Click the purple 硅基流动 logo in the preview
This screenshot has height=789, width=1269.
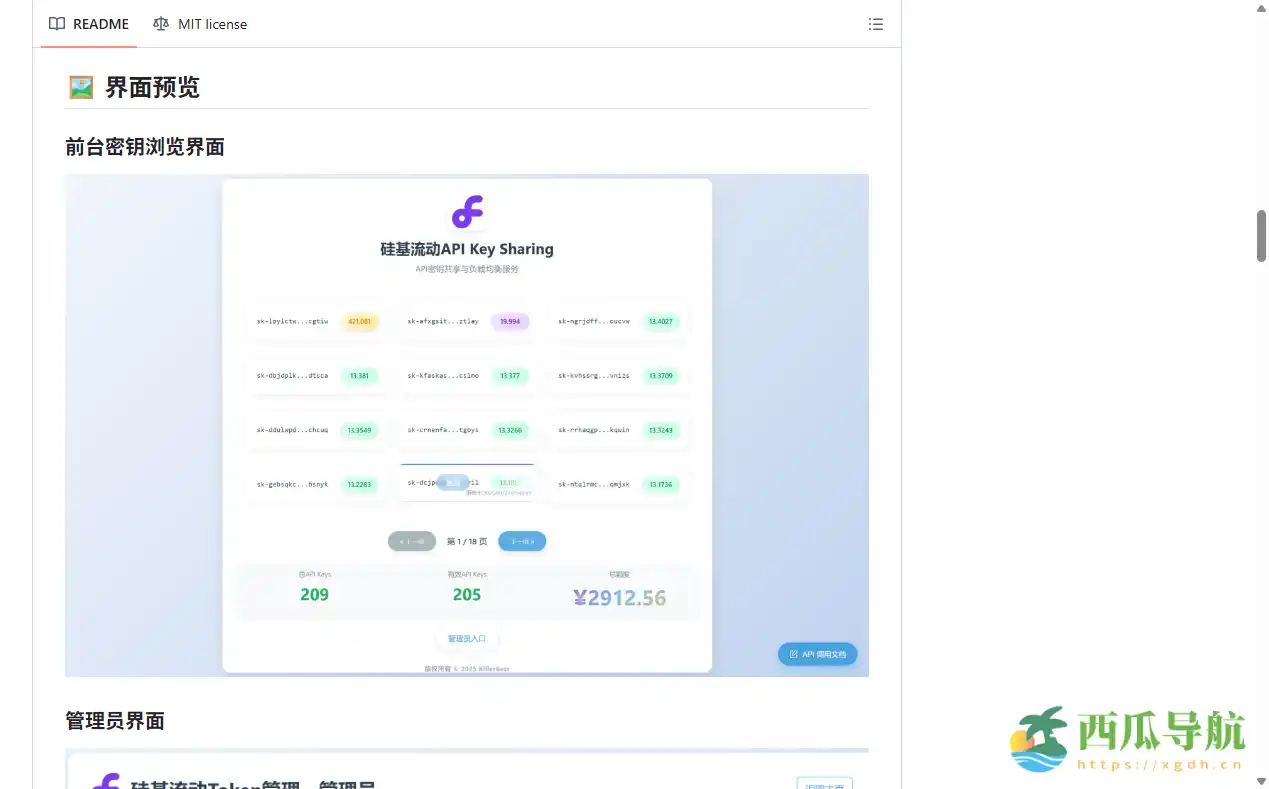click(x=467, y=211)
